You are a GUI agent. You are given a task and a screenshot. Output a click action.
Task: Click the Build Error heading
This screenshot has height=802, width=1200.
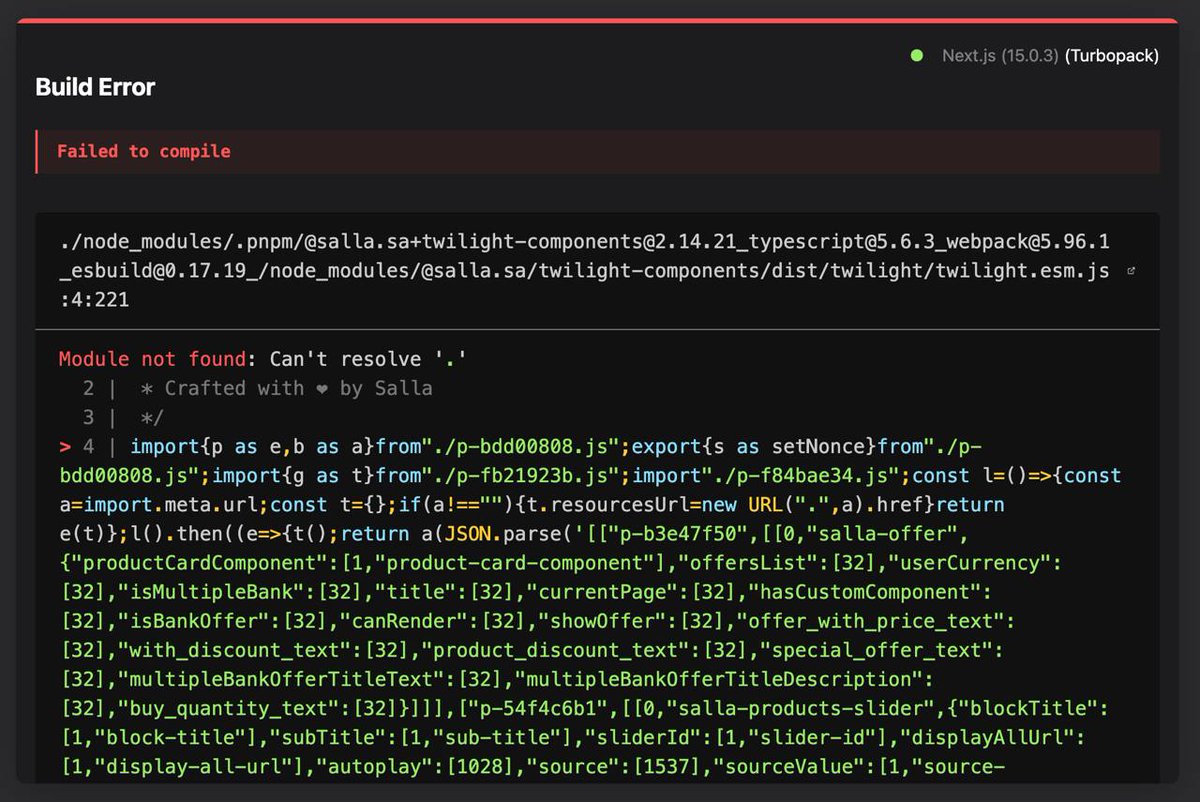point(95,87)
